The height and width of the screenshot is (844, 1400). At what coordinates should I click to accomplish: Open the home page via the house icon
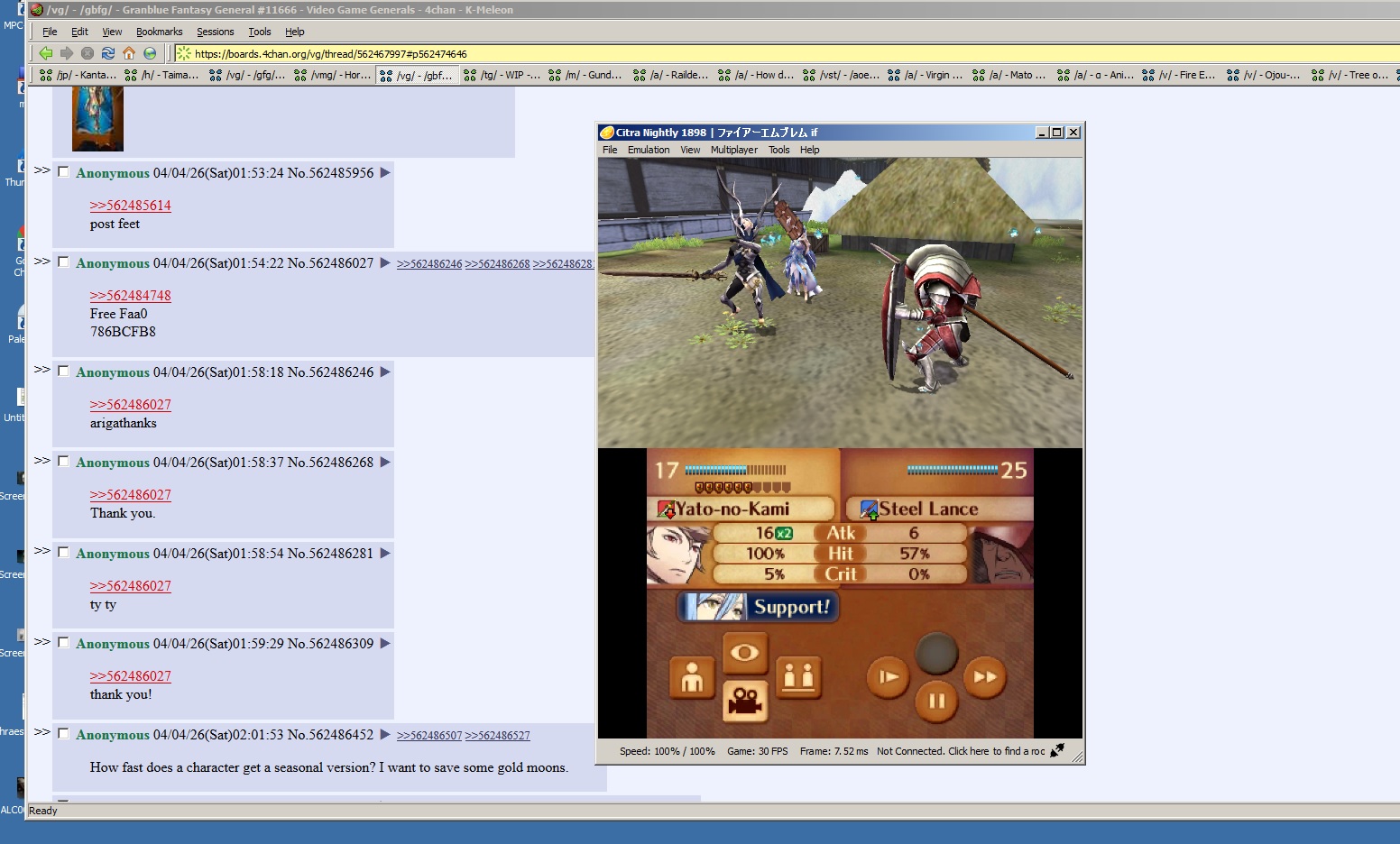point(129,53)
